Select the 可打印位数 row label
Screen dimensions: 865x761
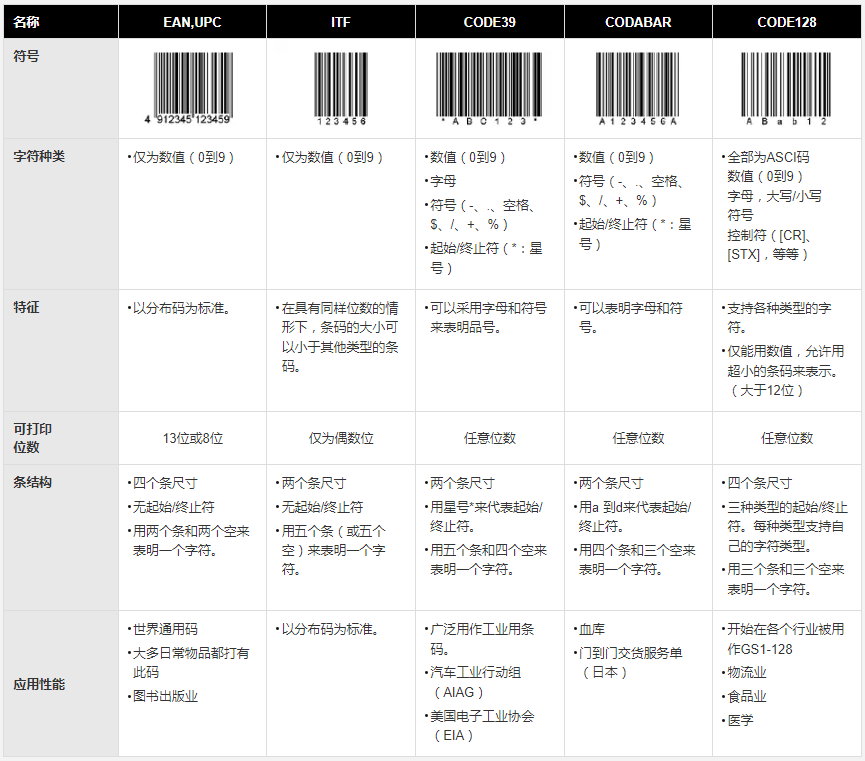[33, 438]
